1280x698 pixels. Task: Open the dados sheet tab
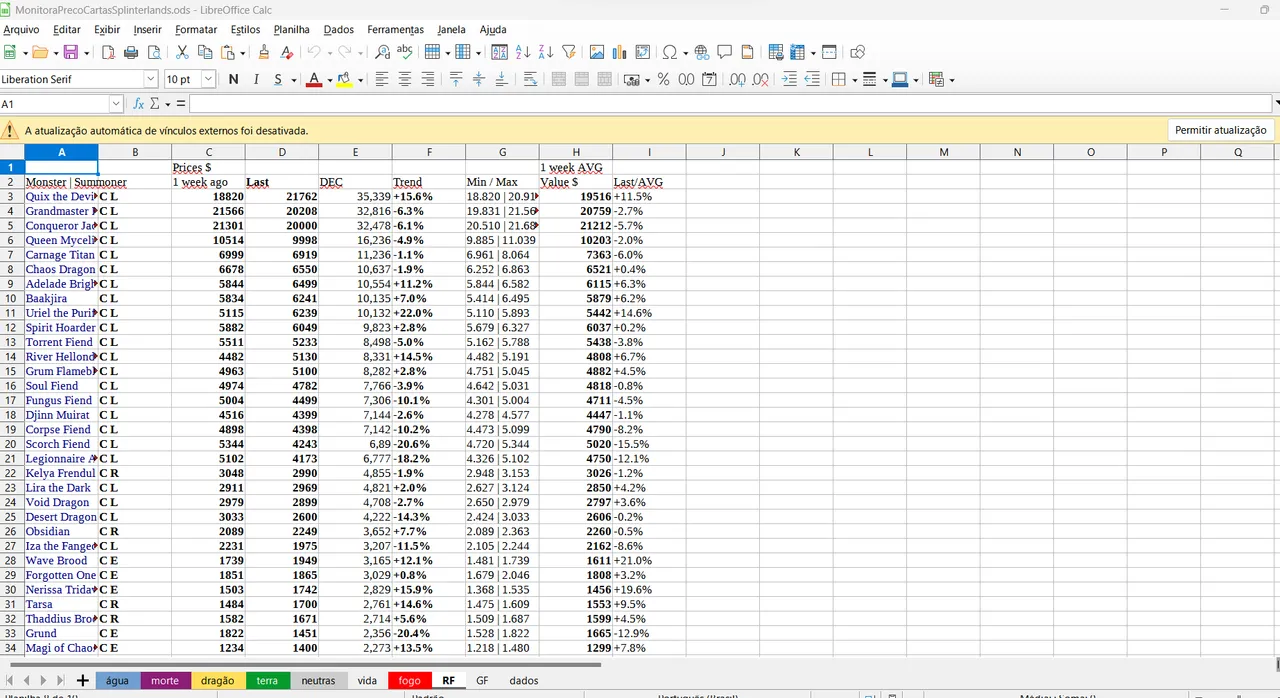click(x=523, y=680)
